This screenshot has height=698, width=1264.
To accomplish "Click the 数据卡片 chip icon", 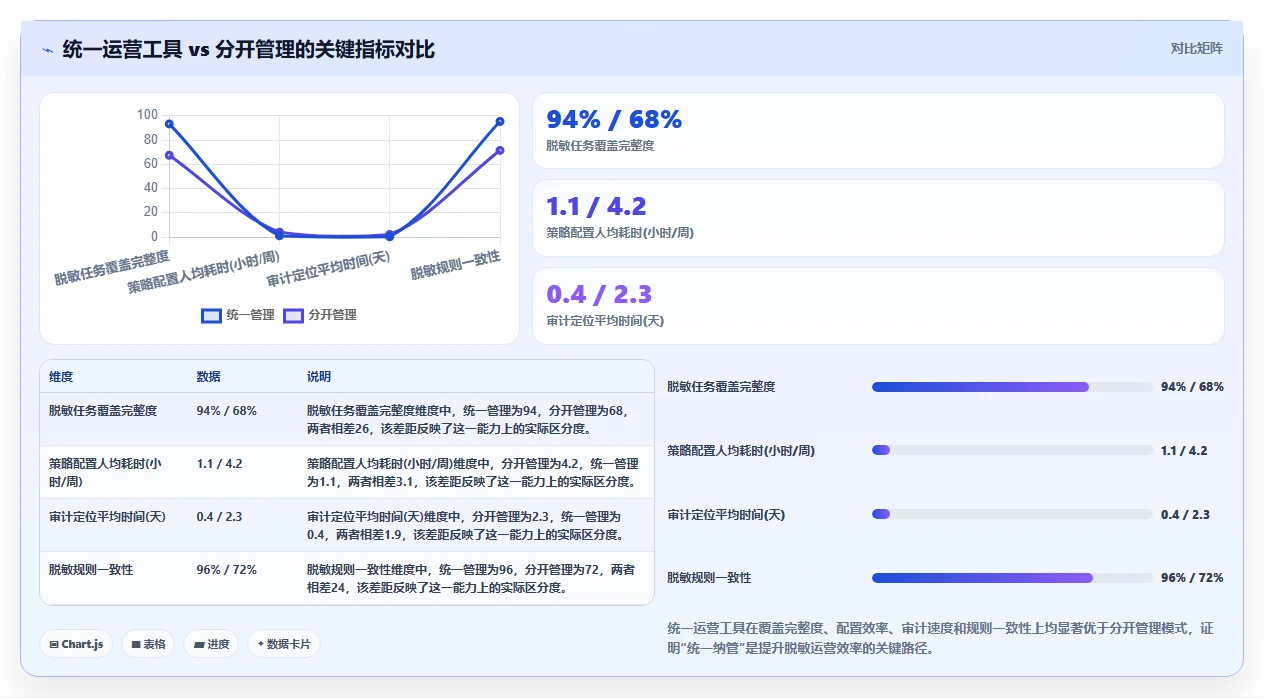I will pos(261,644).
